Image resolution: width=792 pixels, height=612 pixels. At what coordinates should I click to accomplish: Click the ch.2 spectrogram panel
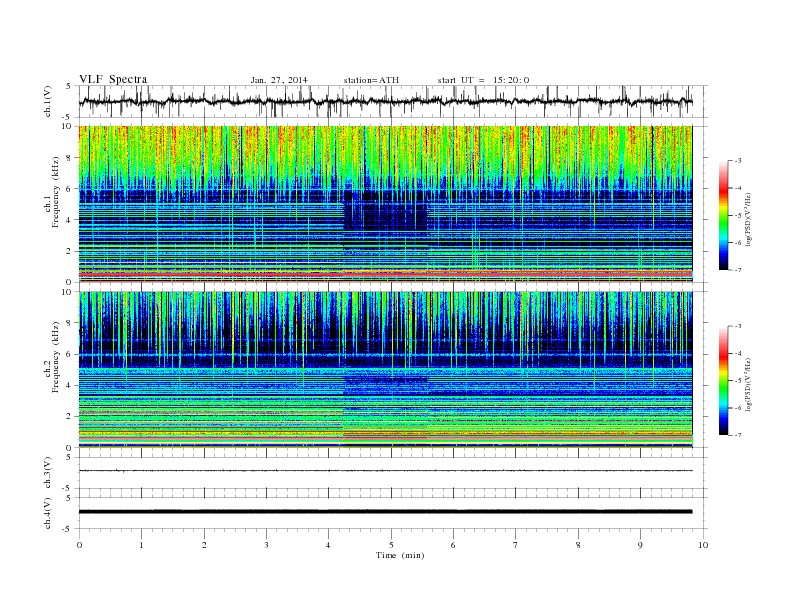pos(385,369)
